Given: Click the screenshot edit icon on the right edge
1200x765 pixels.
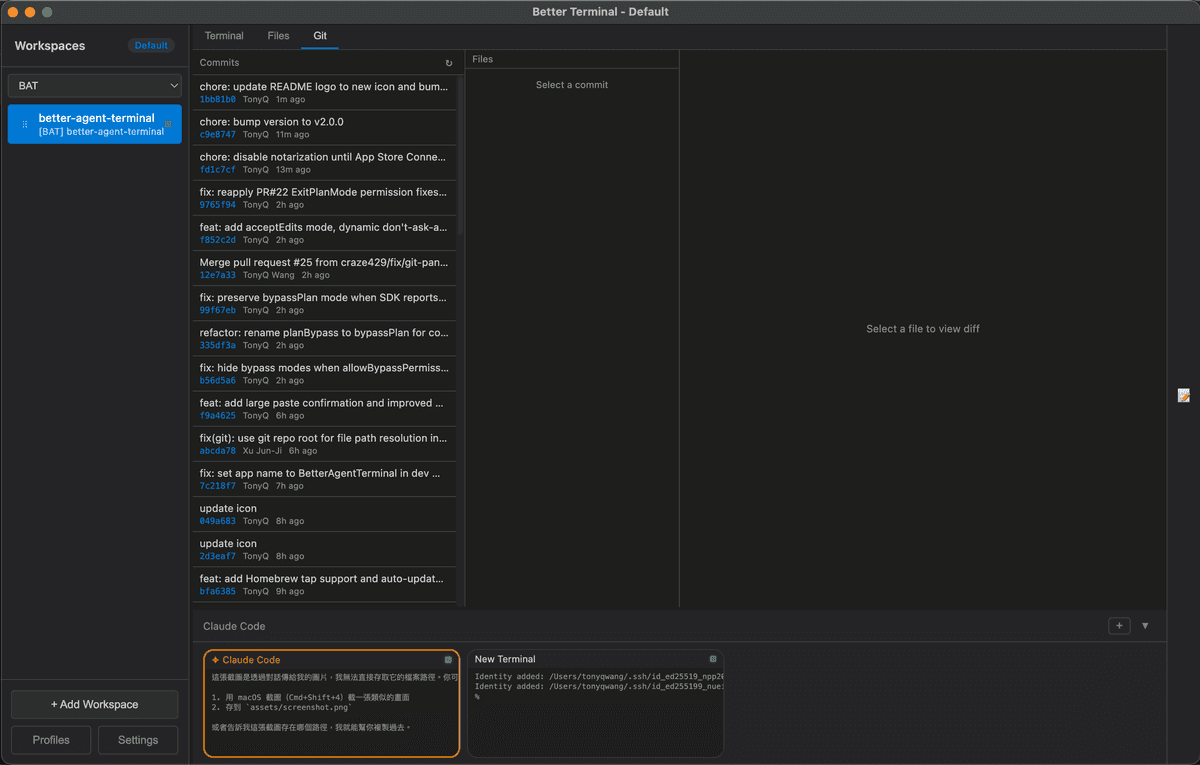Looking at the screenshot, I should [1184, 395].
